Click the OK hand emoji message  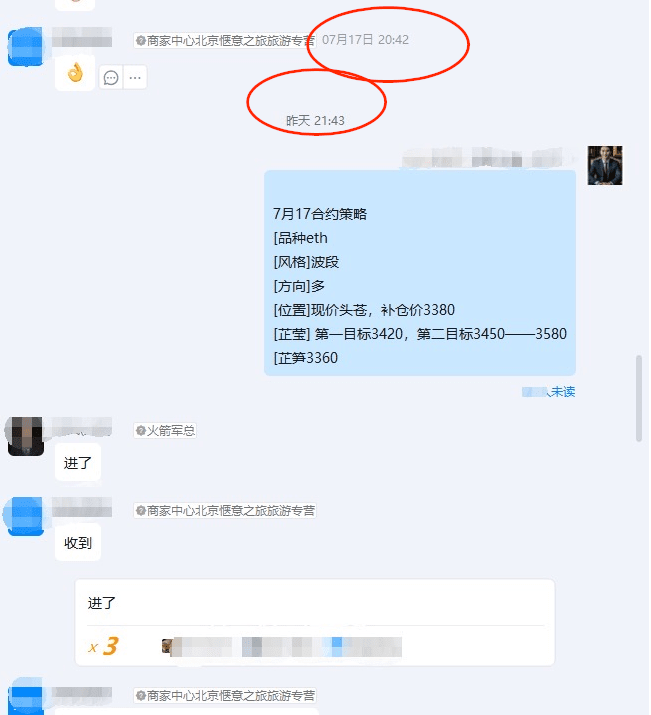point(75,73)
